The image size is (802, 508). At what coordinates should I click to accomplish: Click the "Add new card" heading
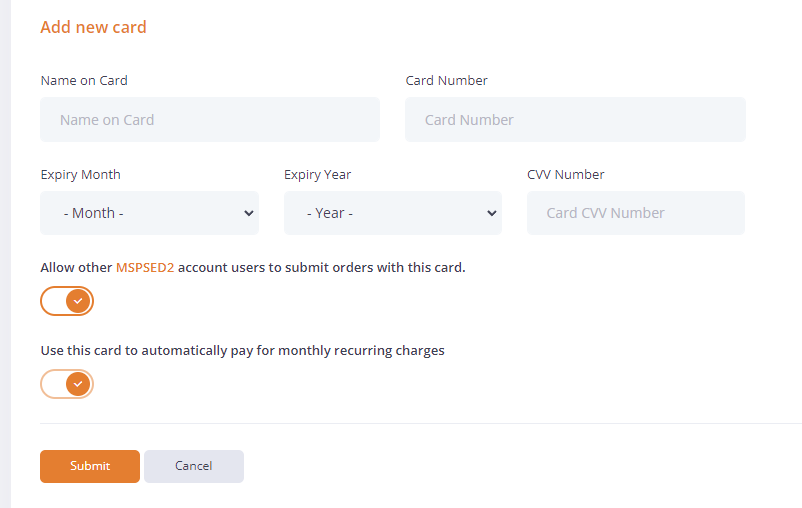tap(93, 27)
